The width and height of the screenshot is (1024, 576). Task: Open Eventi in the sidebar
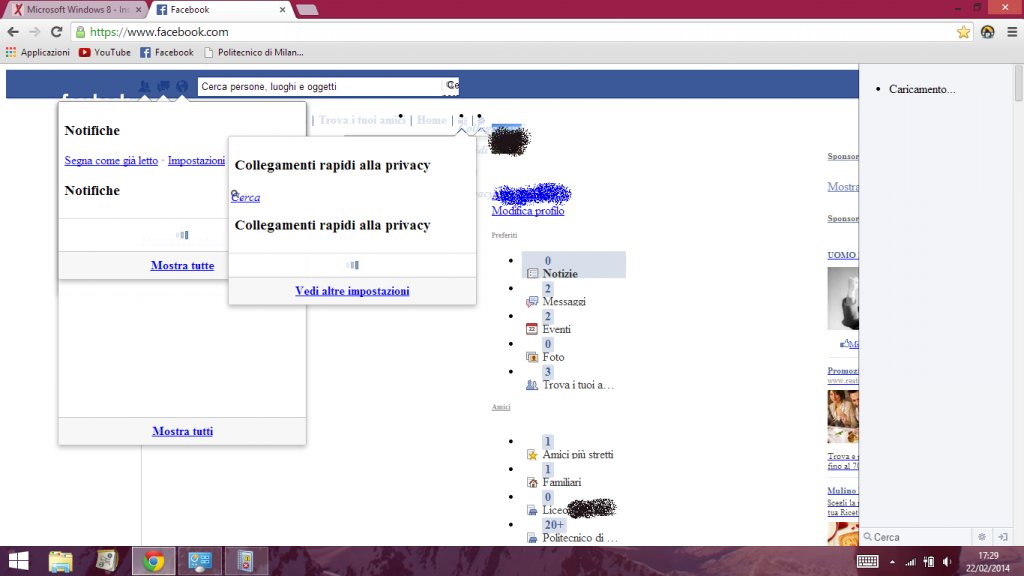tap(556, 329)
